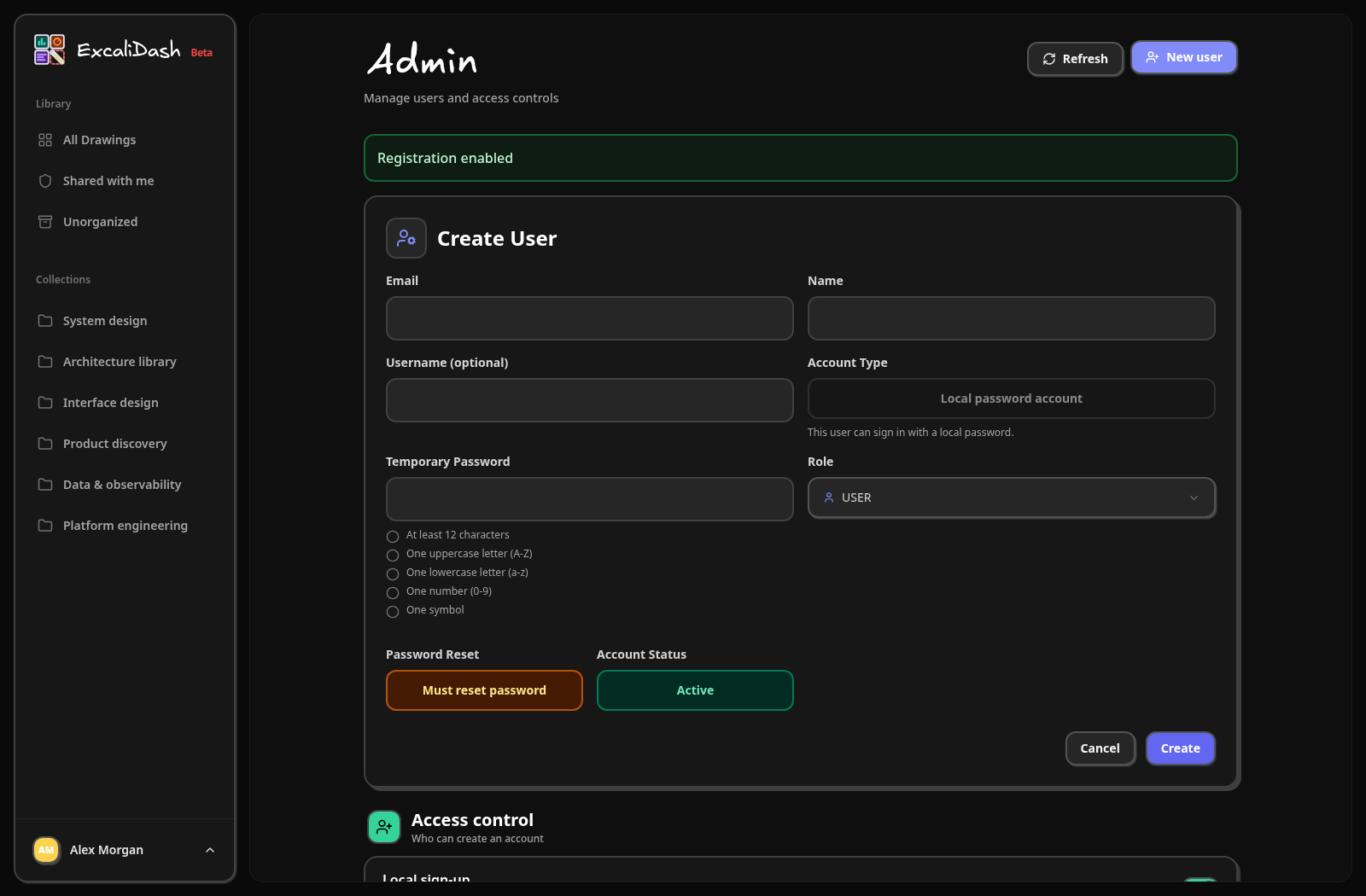Screen dimensions: 1366x896
Task: Click the New user button
Action: [1184, 57]
